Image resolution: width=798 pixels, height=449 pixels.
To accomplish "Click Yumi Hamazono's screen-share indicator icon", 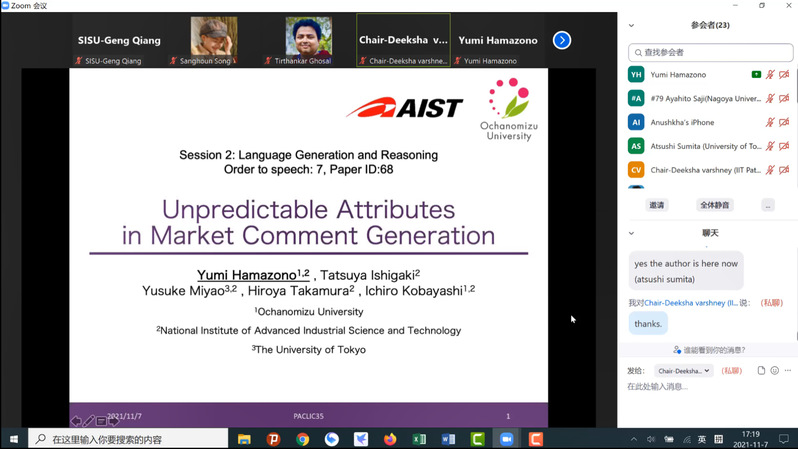I will pyautogui.click(x=756, y=75).
